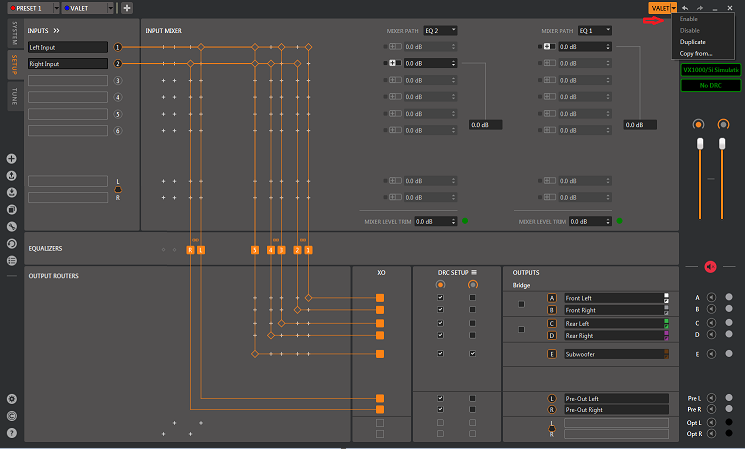This screenshot has width=745, height=449.
Task: Adjust EQ 2 input 2 gain stepper
Action: (x=454, y=63)
